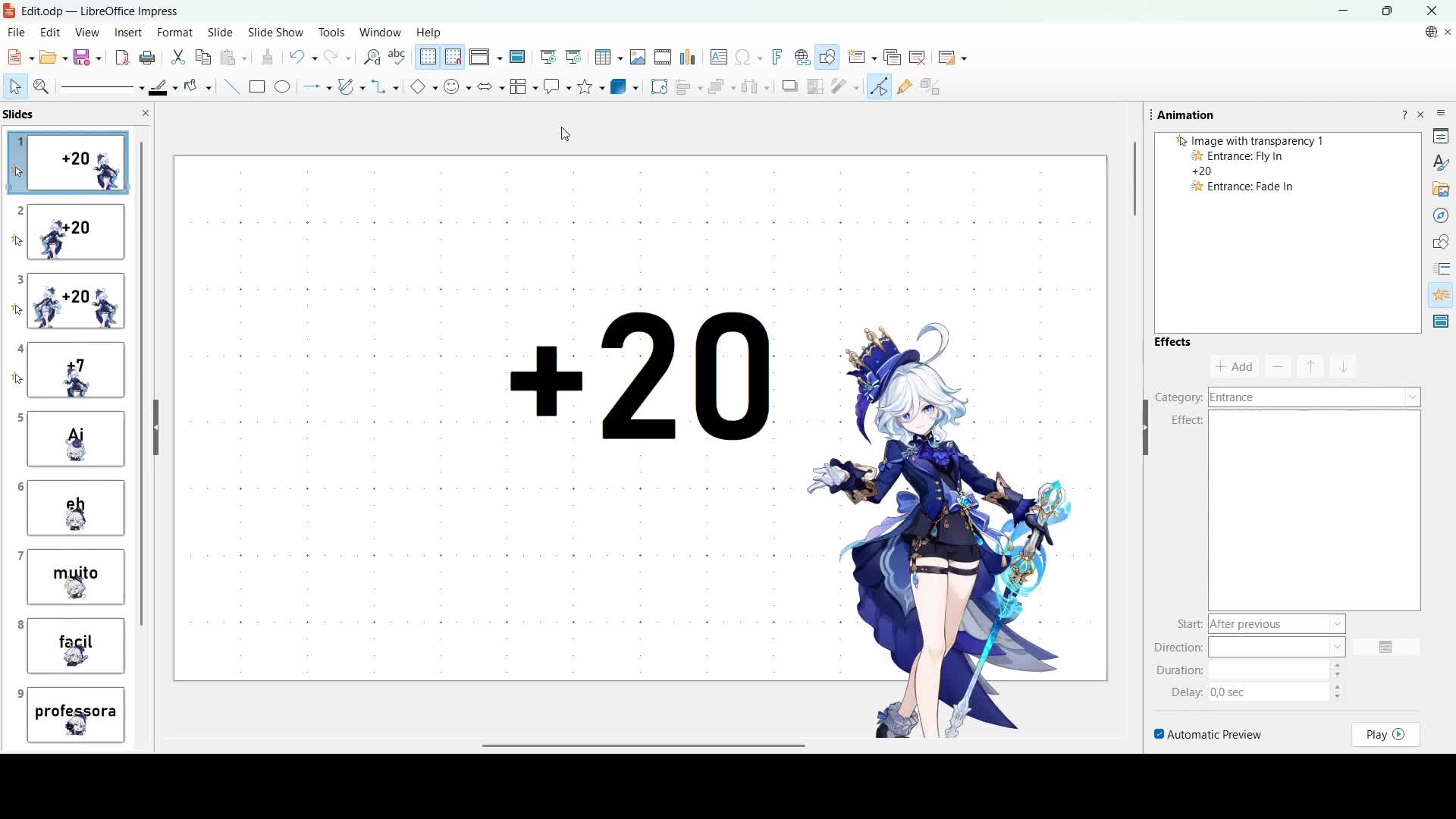This screenshot has height=819, width=1456.
Task: Toggle the Automatic Preview checkbox
Action: pos(1208,735)
